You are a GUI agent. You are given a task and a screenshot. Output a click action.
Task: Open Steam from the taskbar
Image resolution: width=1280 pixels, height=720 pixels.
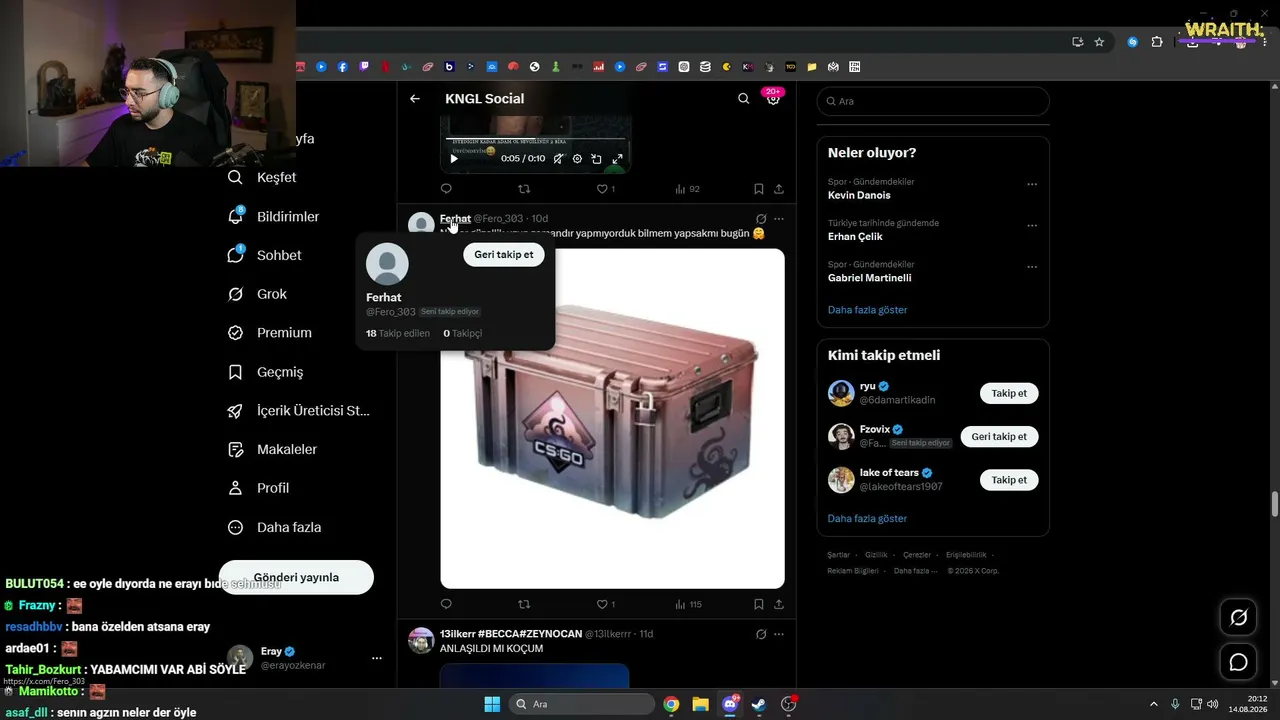pyautogui.click(x=759, y=704)
